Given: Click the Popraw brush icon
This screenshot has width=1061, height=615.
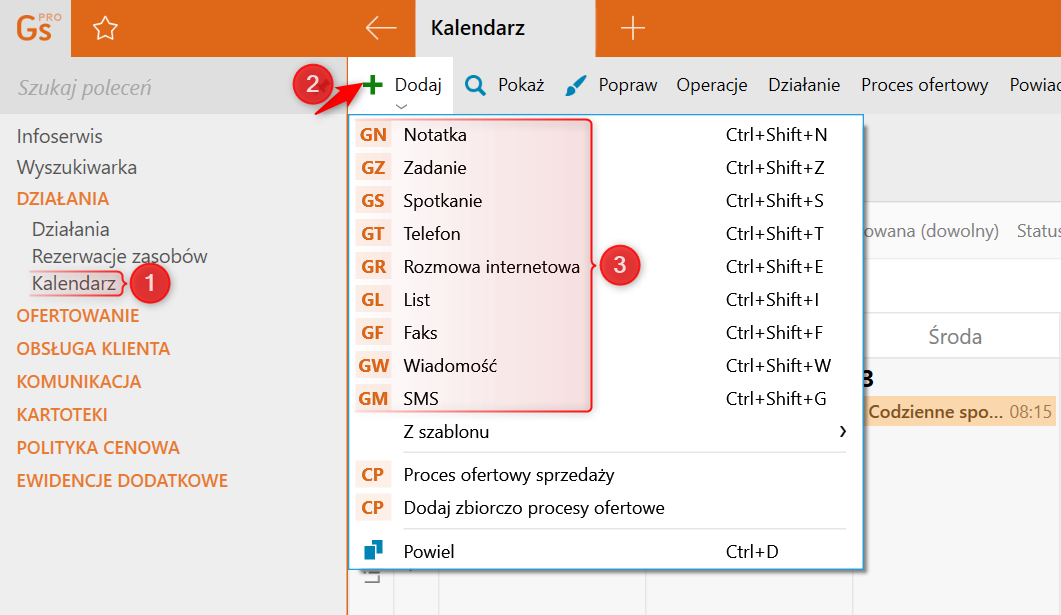Looking at the screenshot, I should pyautogui.click(x=575, y=85).
